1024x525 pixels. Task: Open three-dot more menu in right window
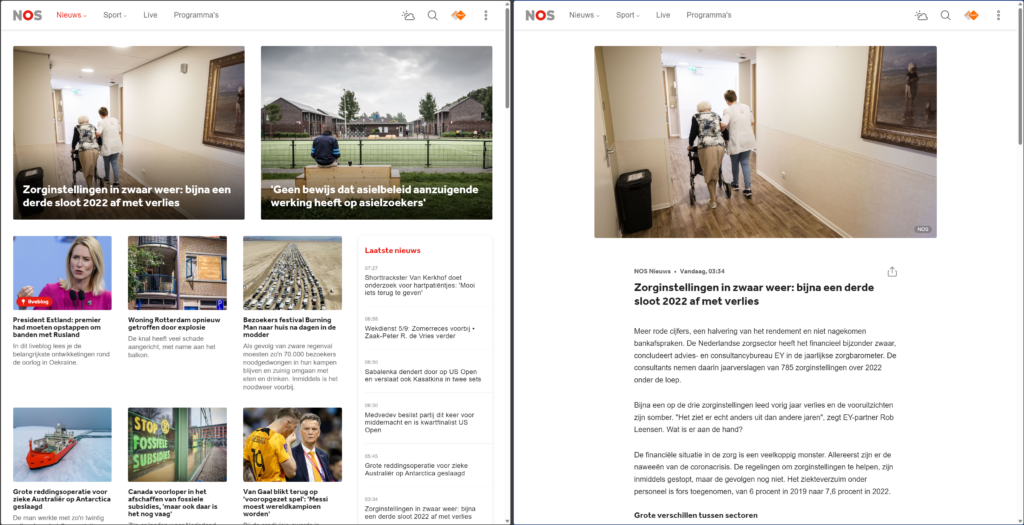click(x=998, y=15)
